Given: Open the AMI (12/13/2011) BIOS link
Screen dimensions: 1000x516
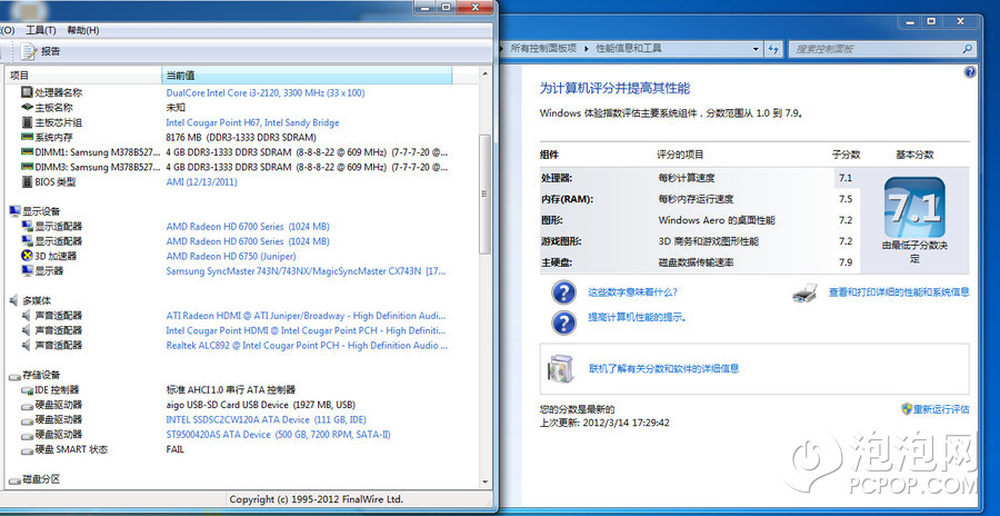Looking at the screenshot, I should 202,182.
